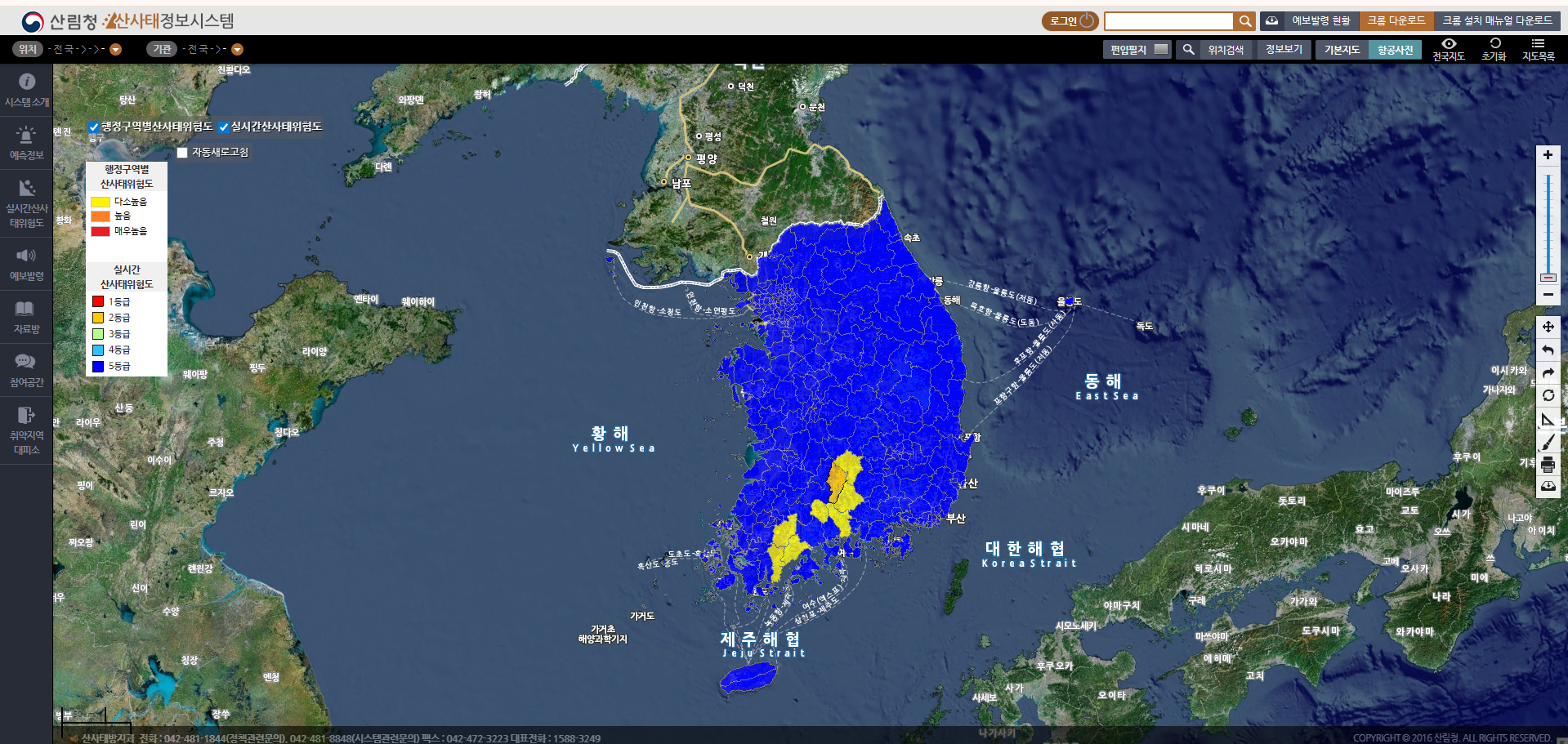Zoom in with the plus button
Viewport: 1568px width, 744px height.
tap(1548, 155)
